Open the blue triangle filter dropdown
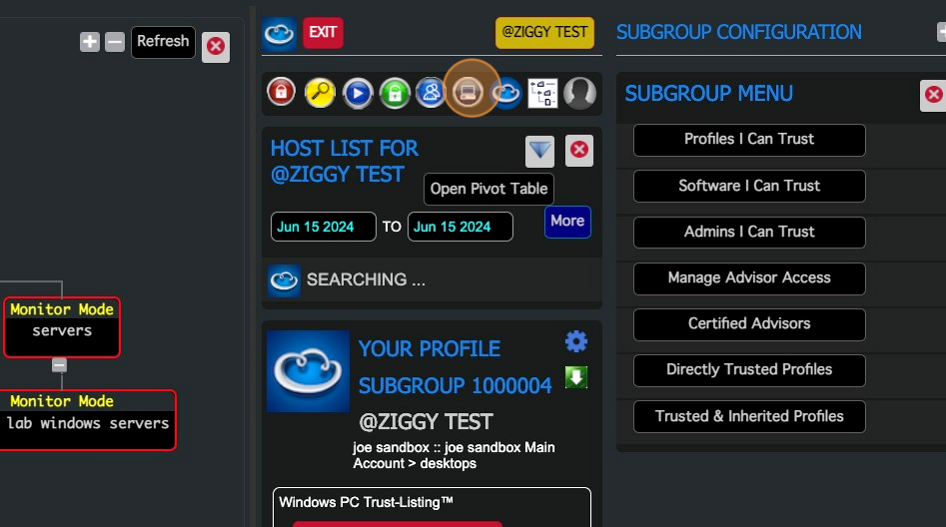 click(x=540, y=151)
